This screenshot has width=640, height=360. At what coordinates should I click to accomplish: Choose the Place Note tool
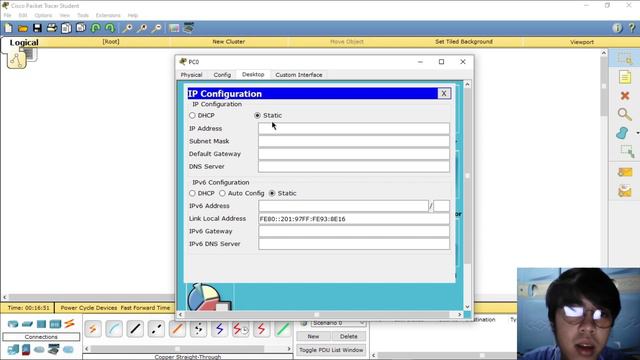[x=625, y=77]
